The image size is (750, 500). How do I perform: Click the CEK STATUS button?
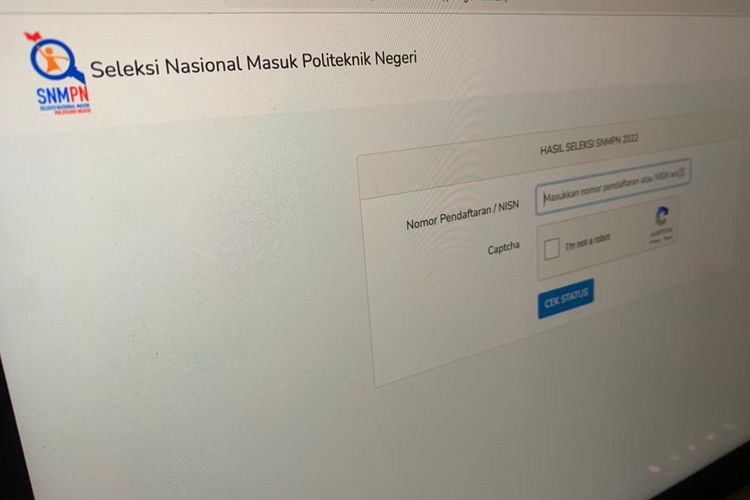coord(566,298)
